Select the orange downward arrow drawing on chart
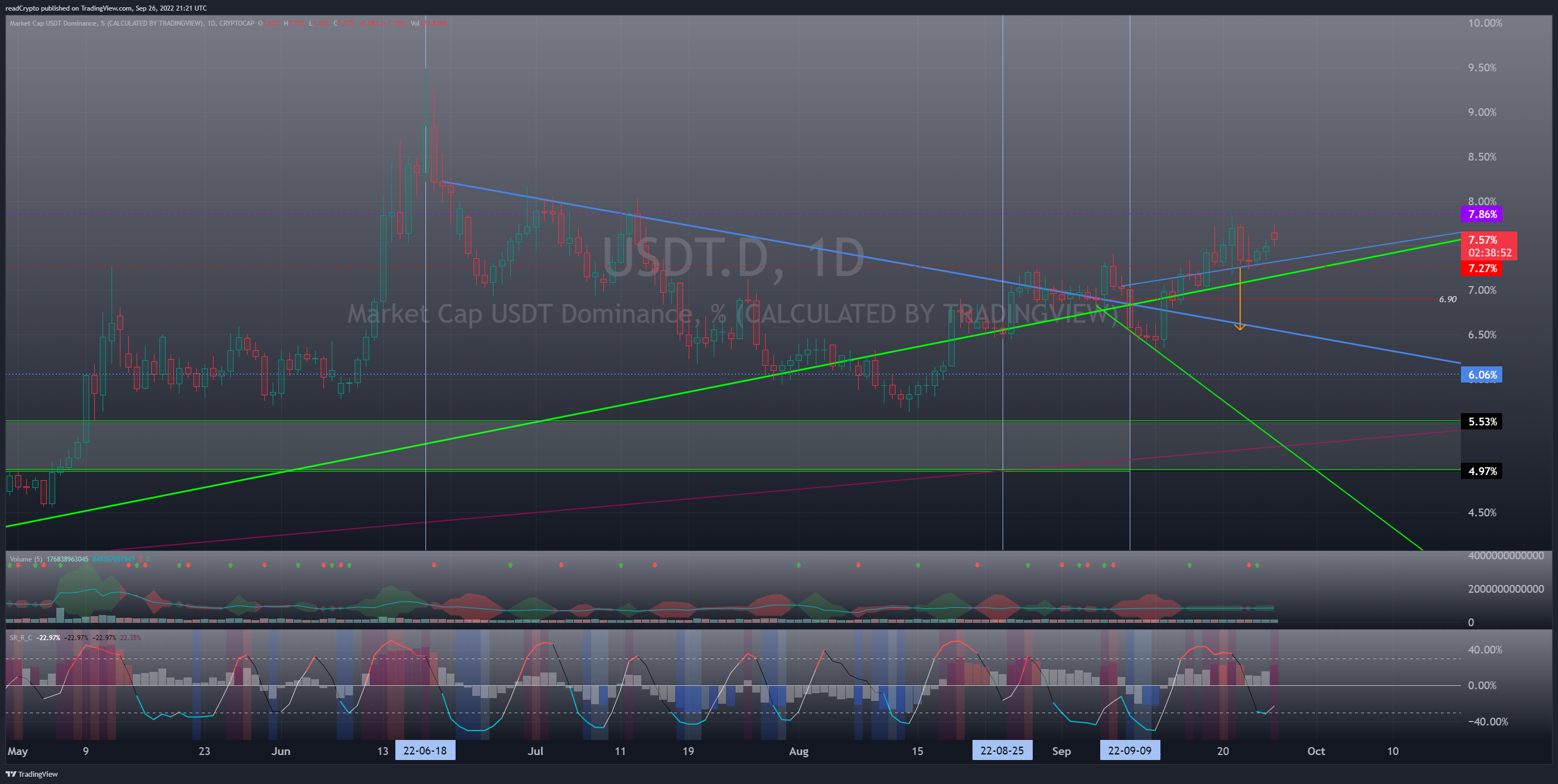This screenshot has width=1558, height=784. 1240,298
